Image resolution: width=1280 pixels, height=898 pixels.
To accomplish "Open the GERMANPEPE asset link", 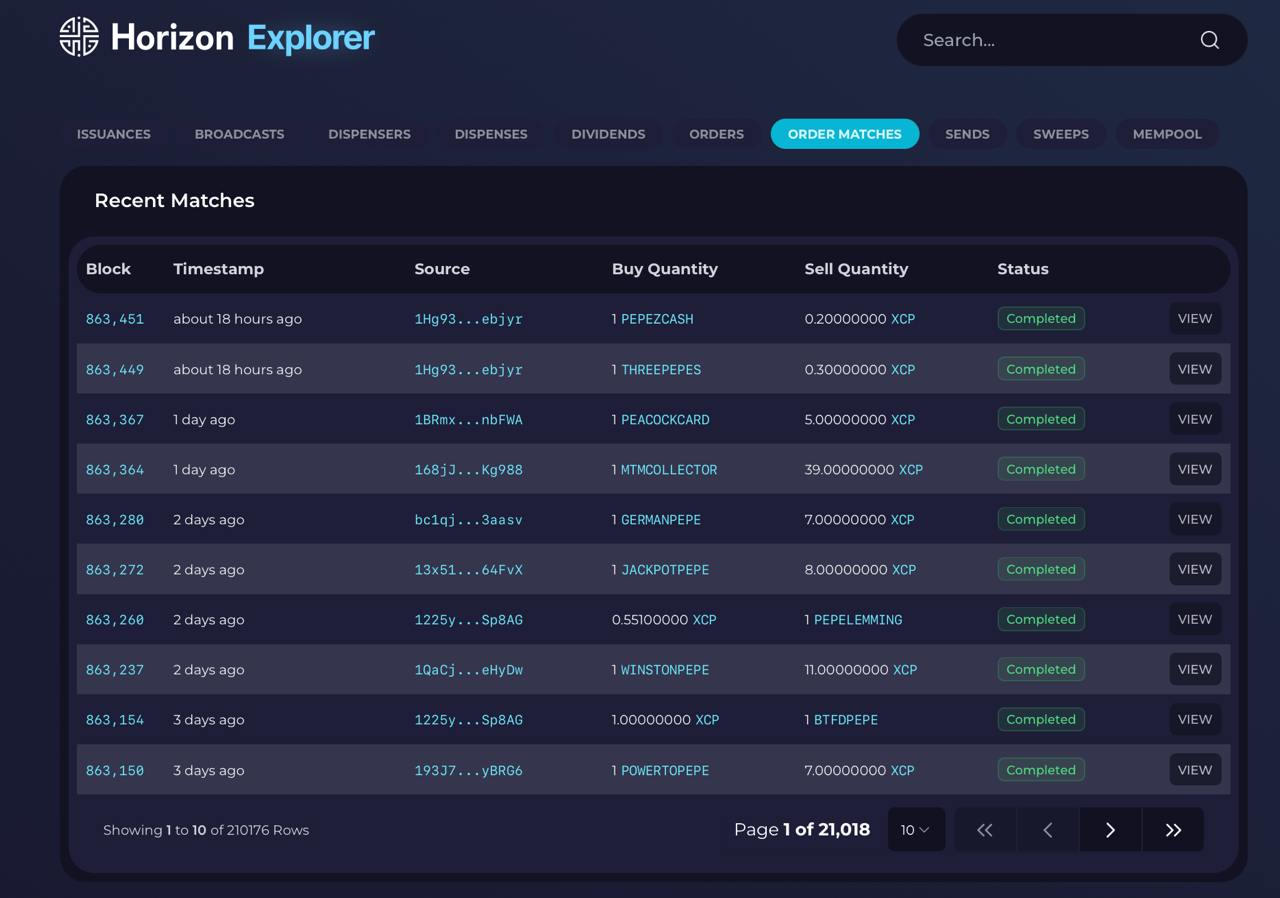I will pos(661,519).
